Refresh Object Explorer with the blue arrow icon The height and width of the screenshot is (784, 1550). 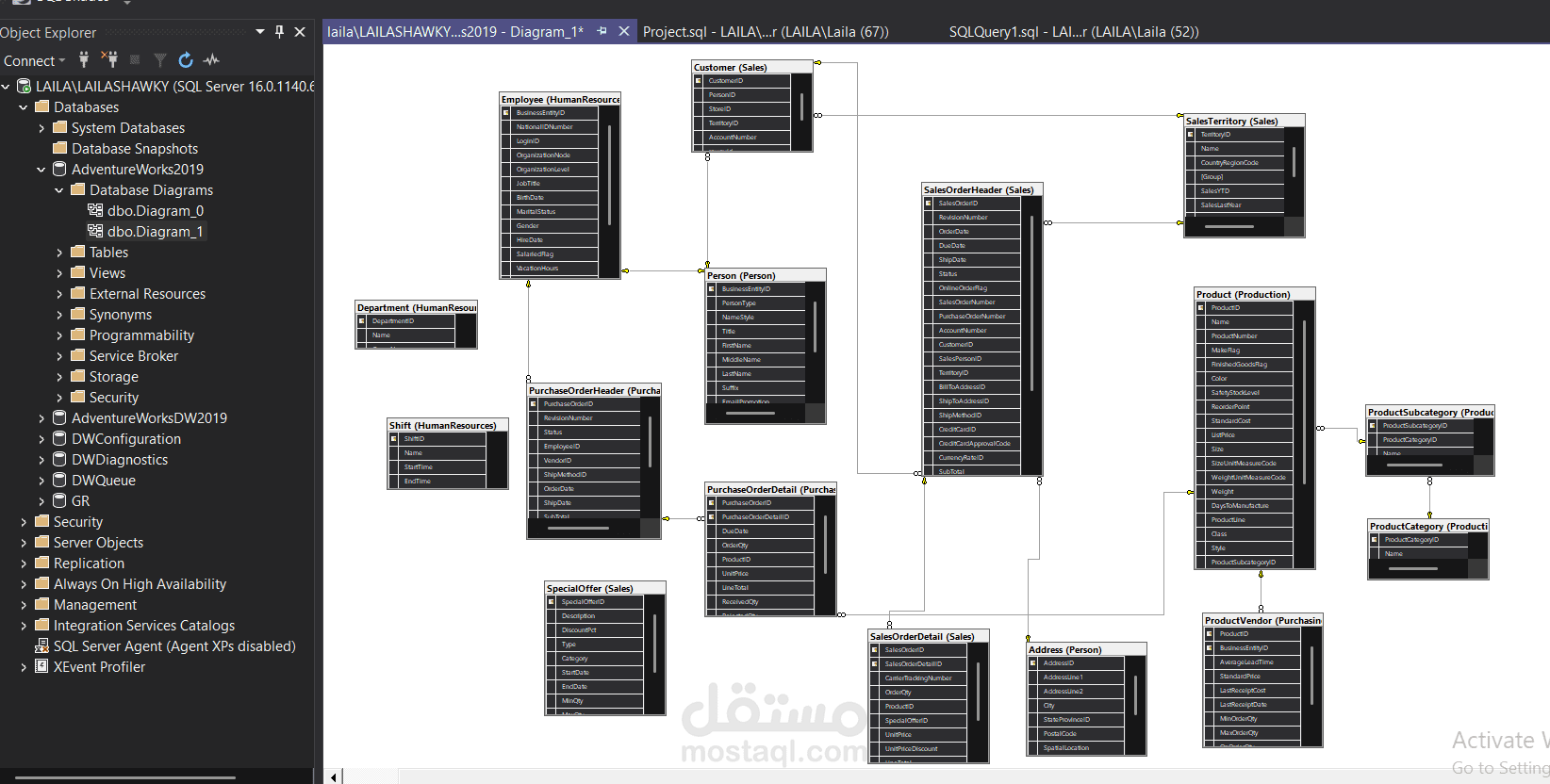[x=186, y=60]
